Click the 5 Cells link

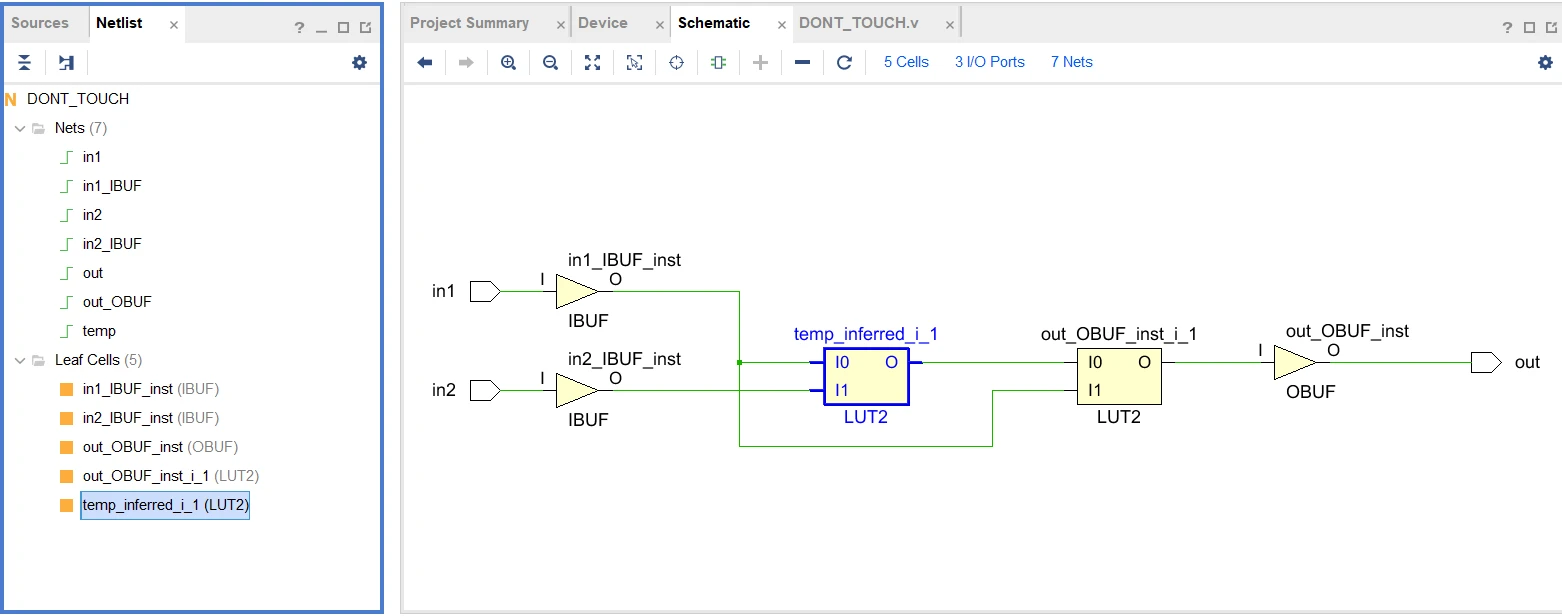(906, 62)
